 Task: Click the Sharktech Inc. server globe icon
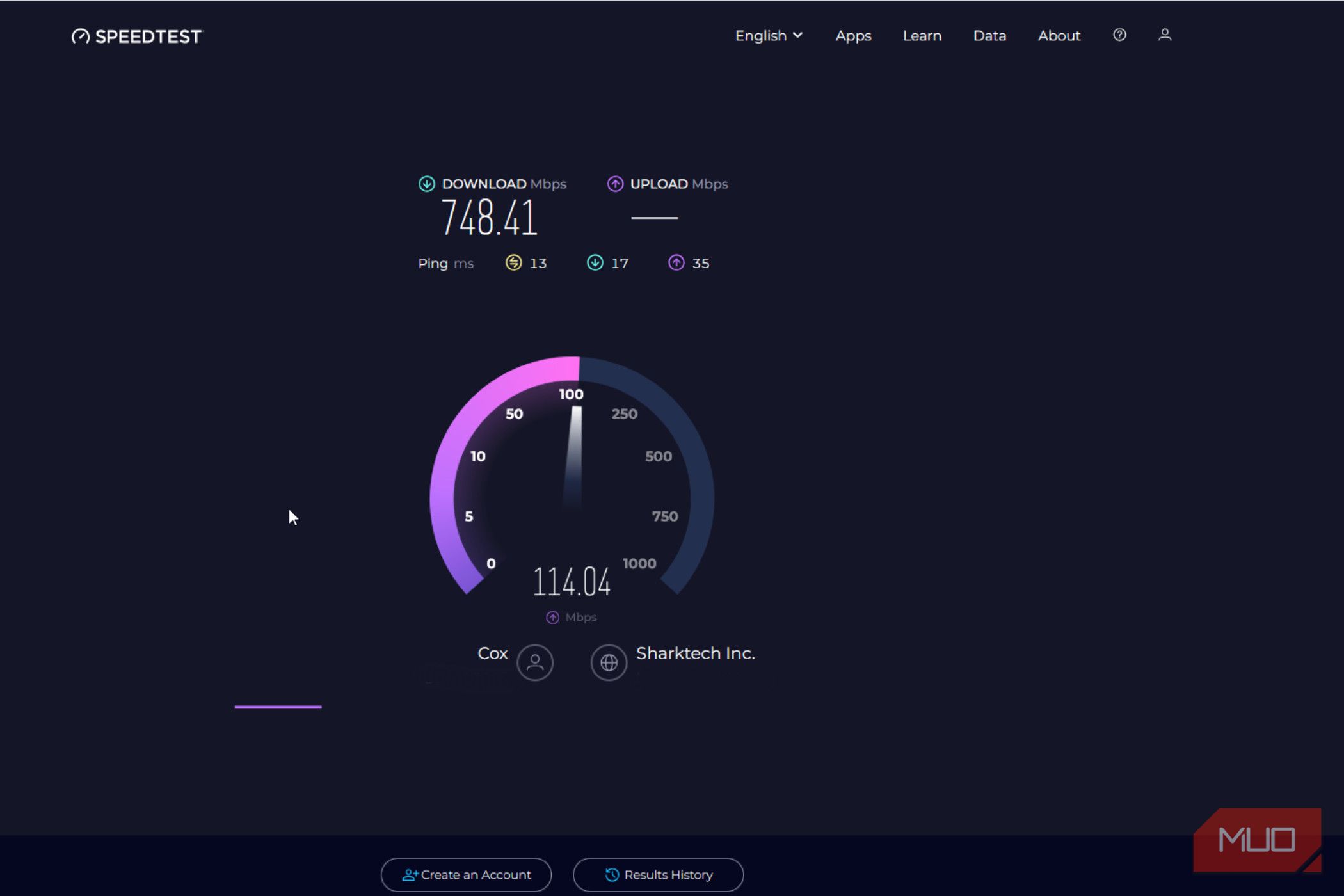(x=609, y=662)
